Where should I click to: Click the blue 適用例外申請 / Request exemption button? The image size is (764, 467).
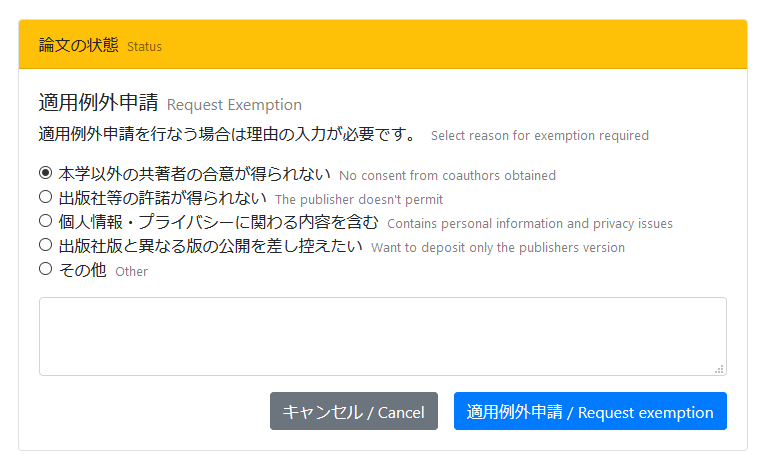(590, 411)
